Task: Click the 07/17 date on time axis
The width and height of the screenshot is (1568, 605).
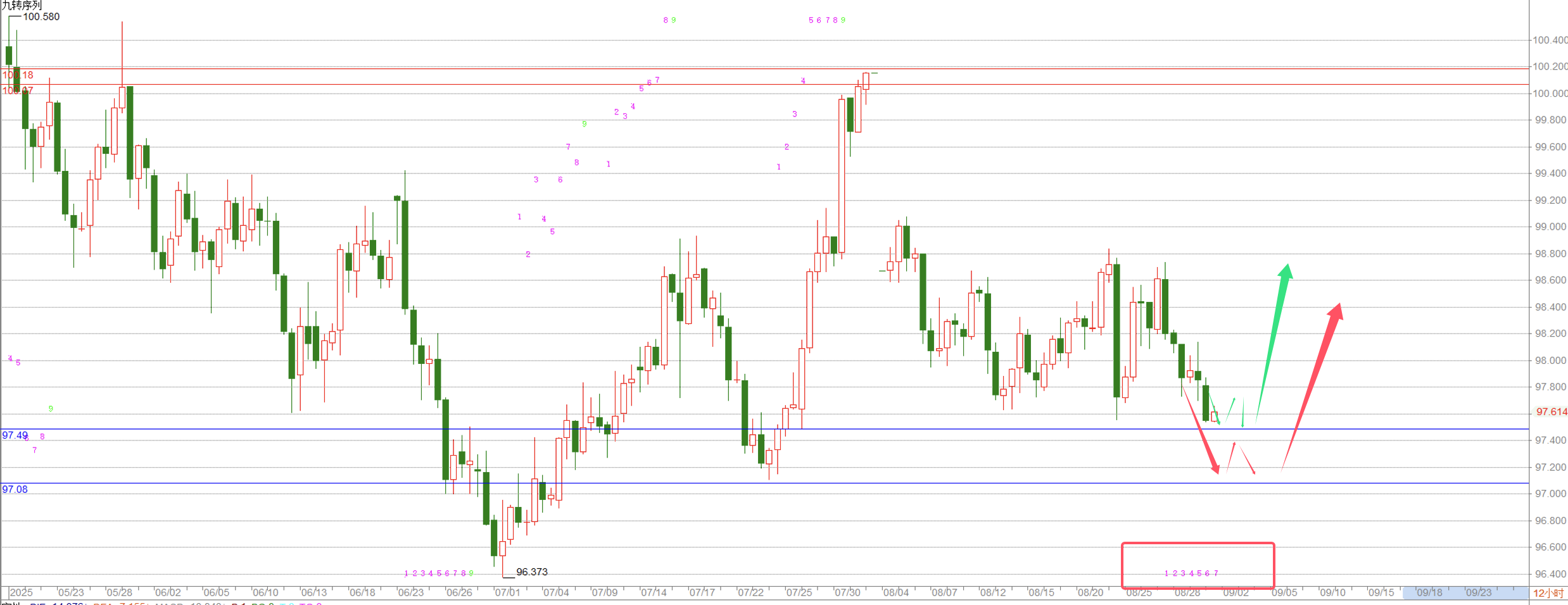Action: (x=702, y=593)
